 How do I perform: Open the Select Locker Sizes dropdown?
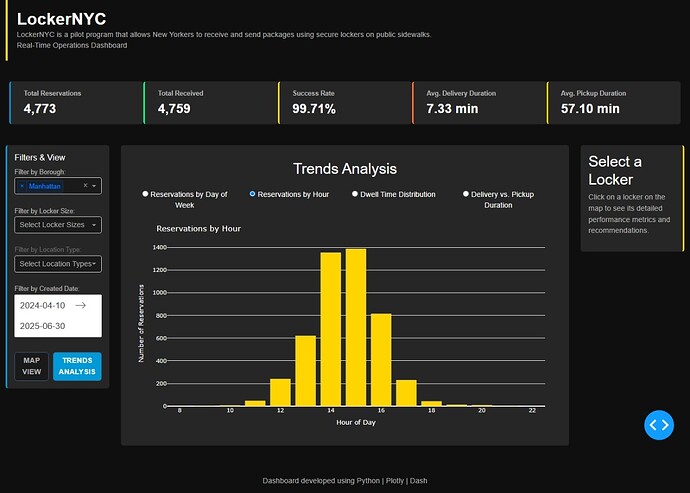(x=58, y=224)
